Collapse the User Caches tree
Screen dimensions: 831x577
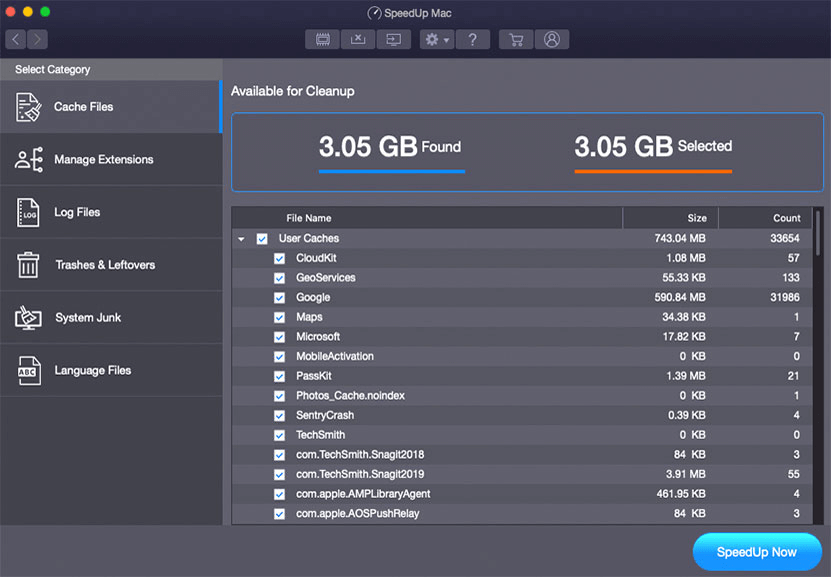241,238
